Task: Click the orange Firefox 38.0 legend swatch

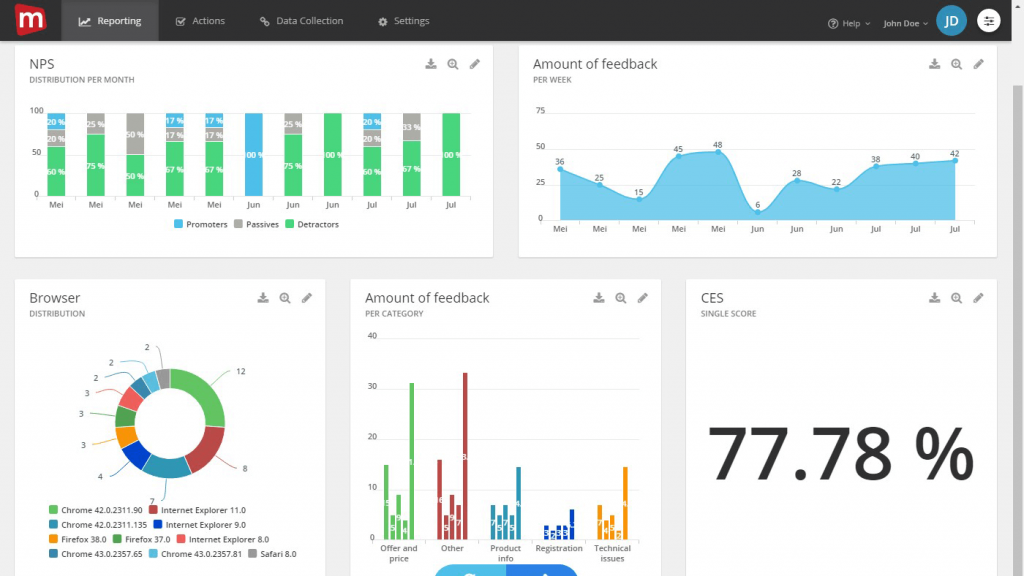Action: (x=53, y=539)
